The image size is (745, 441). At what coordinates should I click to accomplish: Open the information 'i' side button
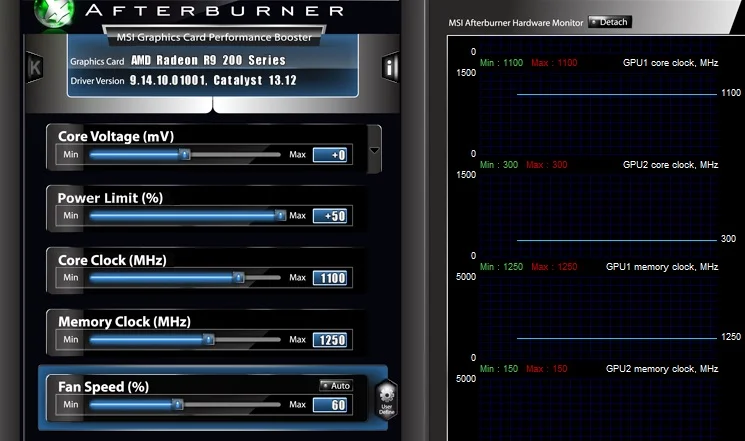[x=390, y=67]
